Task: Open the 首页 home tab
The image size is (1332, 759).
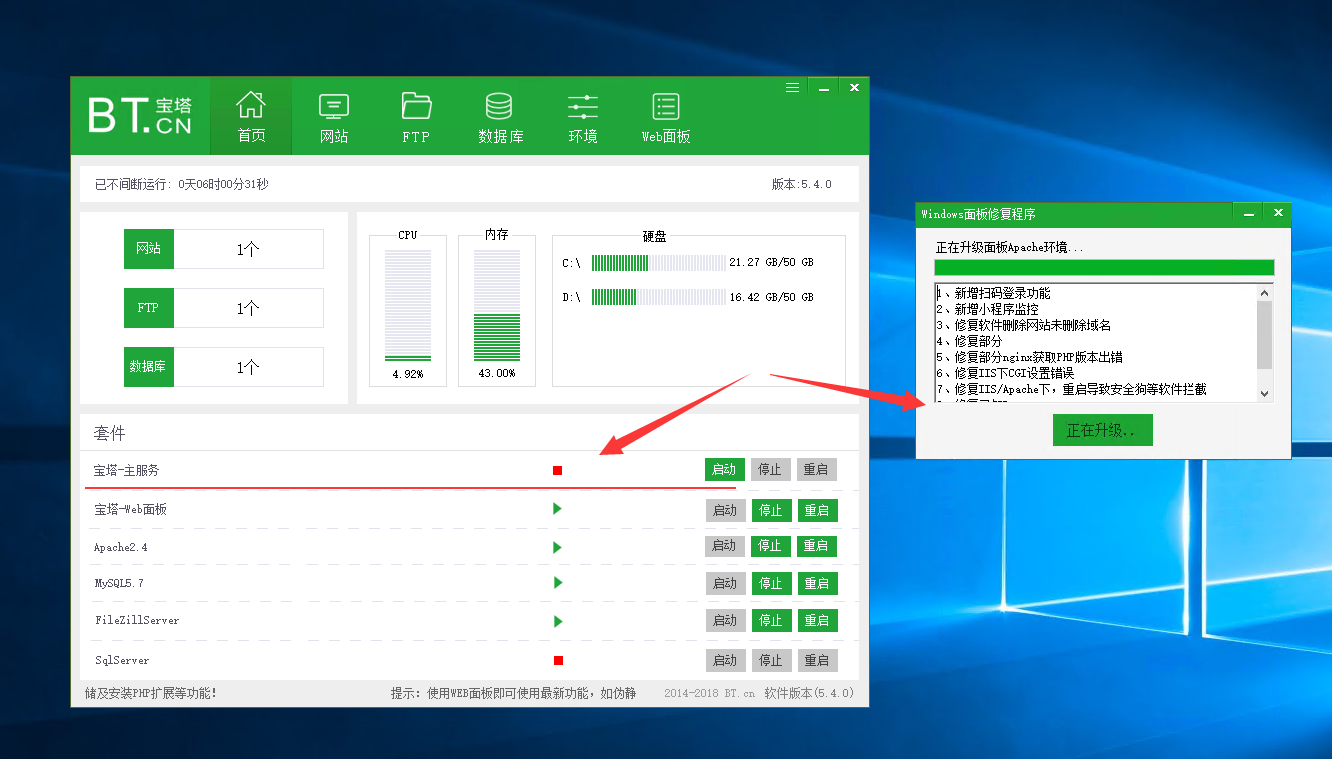Action: [251, 116]
